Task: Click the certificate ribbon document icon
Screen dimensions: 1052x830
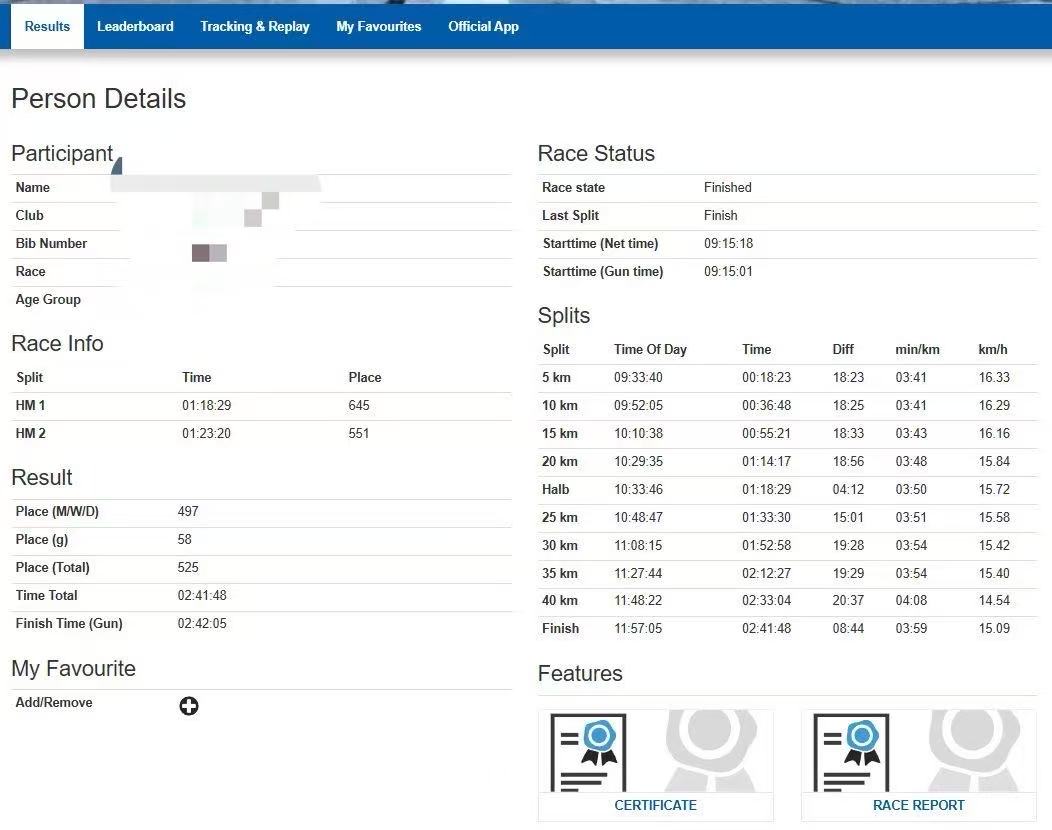Action: (x=588, y=752)
